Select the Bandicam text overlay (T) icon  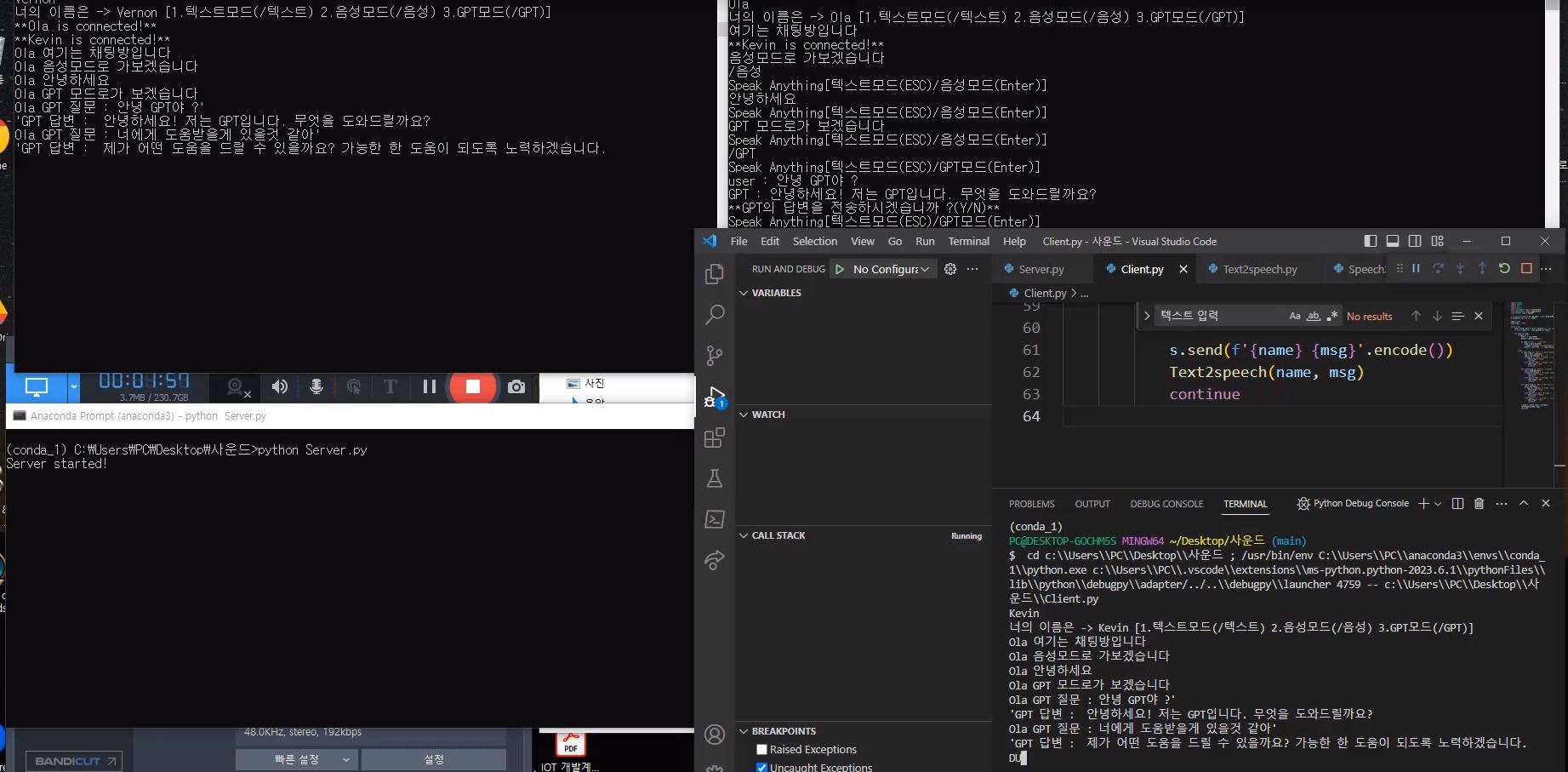coord(390,386)
